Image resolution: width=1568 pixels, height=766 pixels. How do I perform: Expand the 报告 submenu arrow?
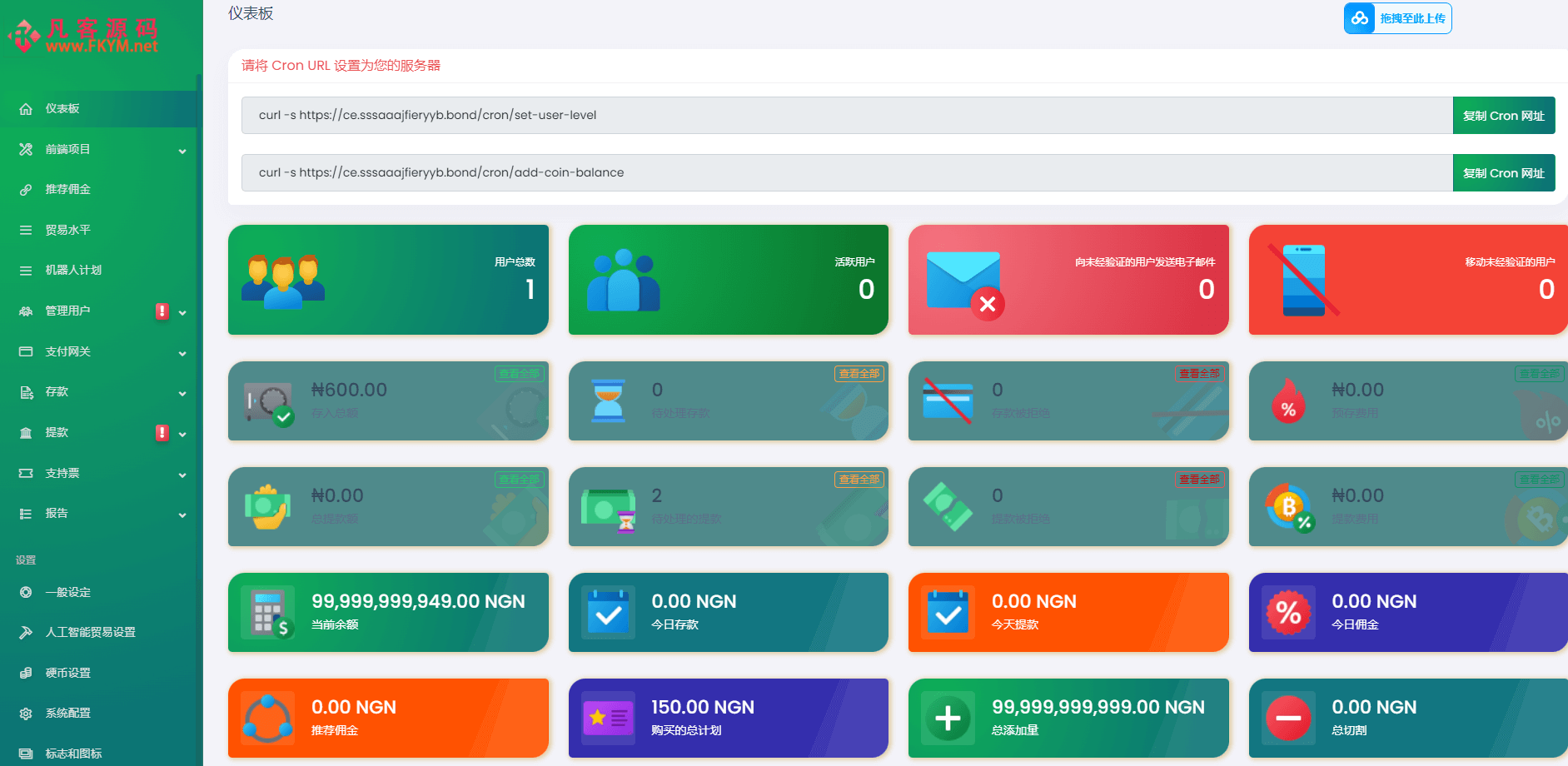click(182, 515)
